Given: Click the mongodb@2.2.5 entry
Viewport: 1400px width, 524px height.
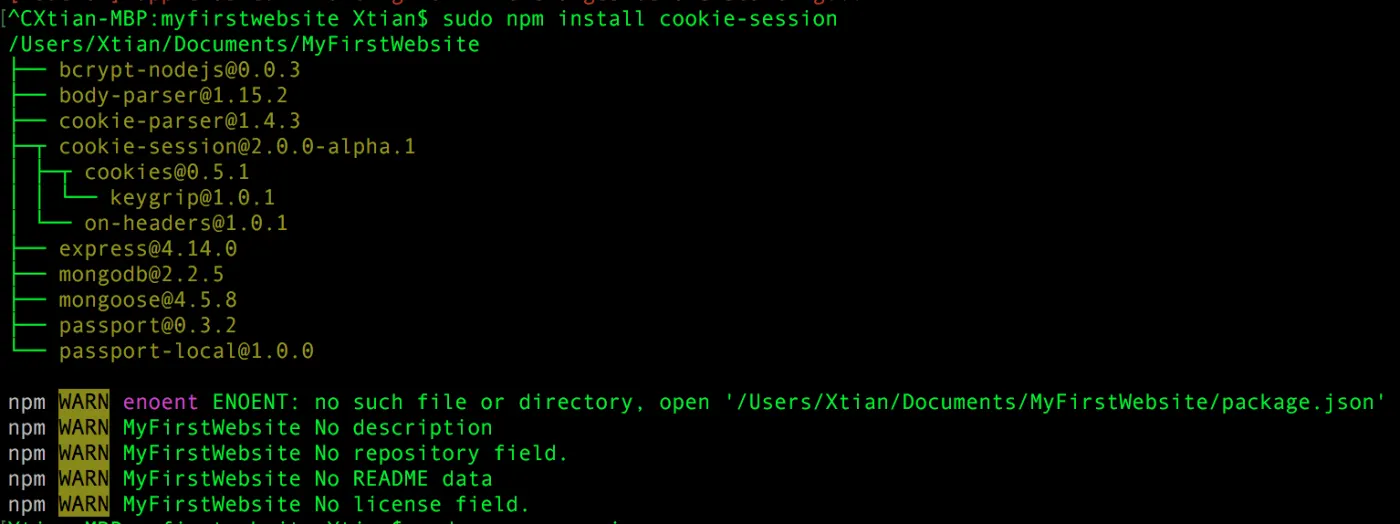Looking at the screenshot, I should click(141, 274).
